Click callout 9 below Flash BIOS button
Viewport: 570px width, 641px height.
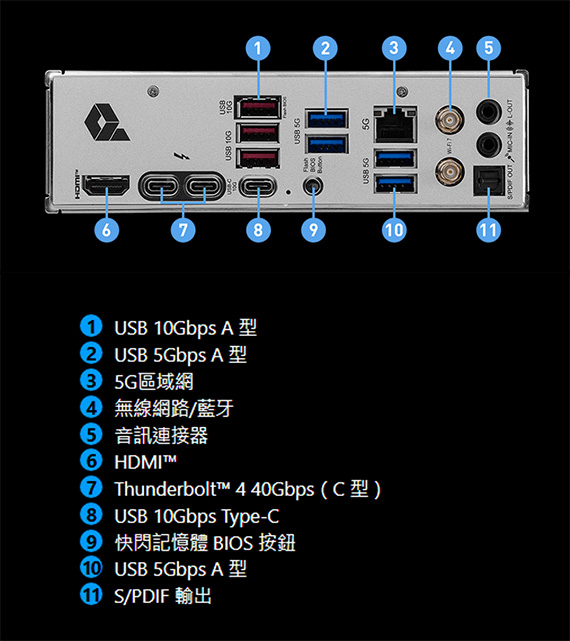[x=313, y=229]
